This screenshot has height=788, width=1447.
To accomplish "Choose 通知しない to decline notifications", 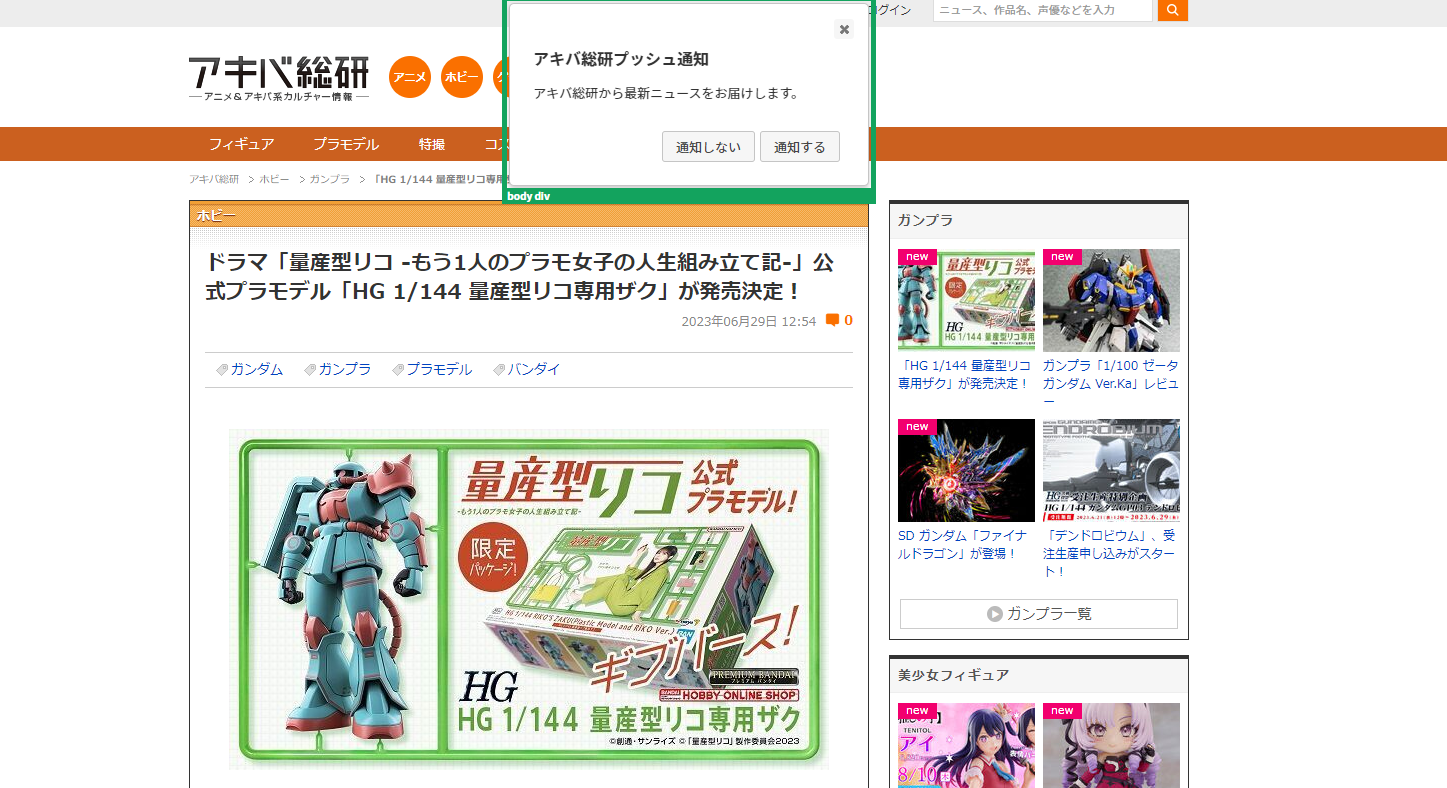I will pos(708,146).
